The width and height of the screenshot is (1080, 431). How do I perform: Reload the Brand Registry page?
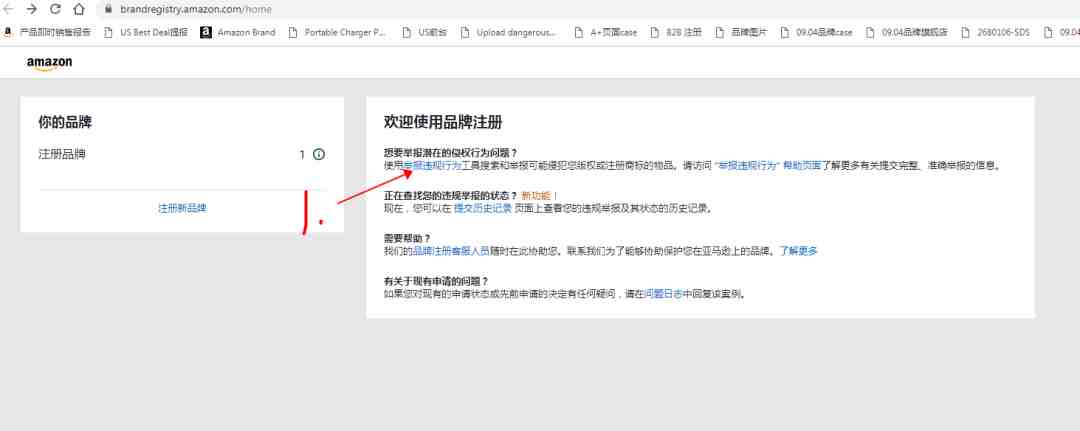click(x=55, y=9)
